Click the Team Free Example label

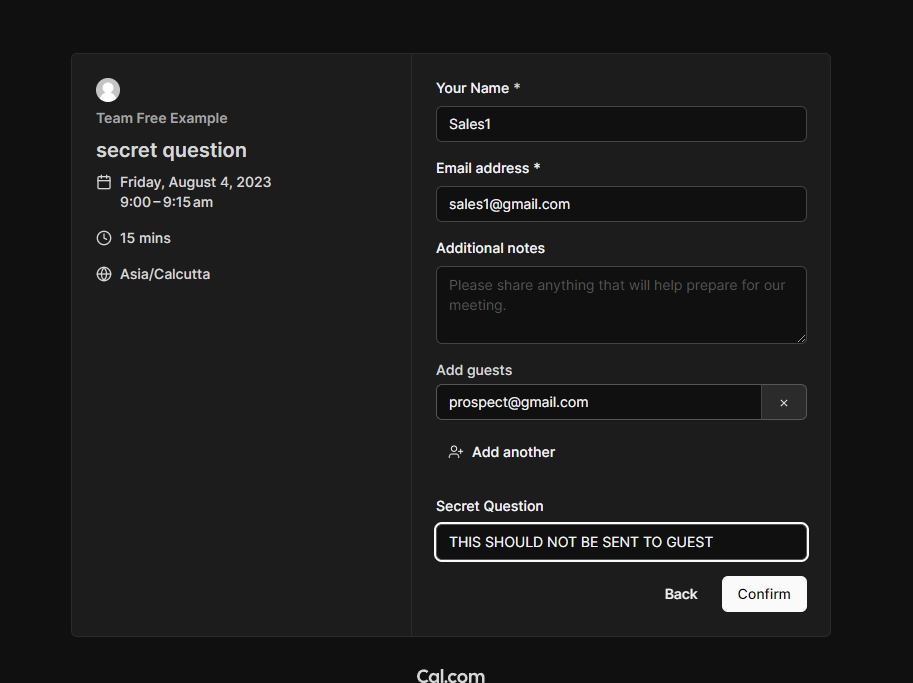tap(162, 118)
